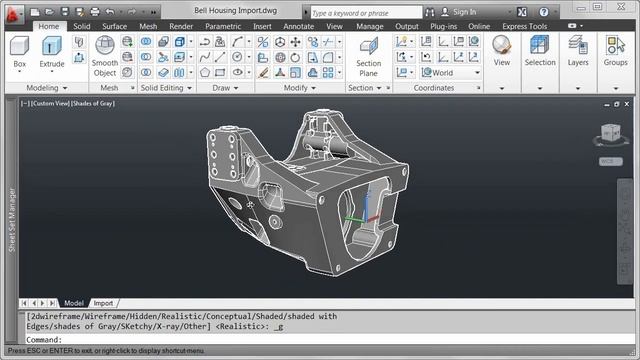Click the Save icon in quick access toolbar
This screenshot has width=640, height=360.
[64, 12]
